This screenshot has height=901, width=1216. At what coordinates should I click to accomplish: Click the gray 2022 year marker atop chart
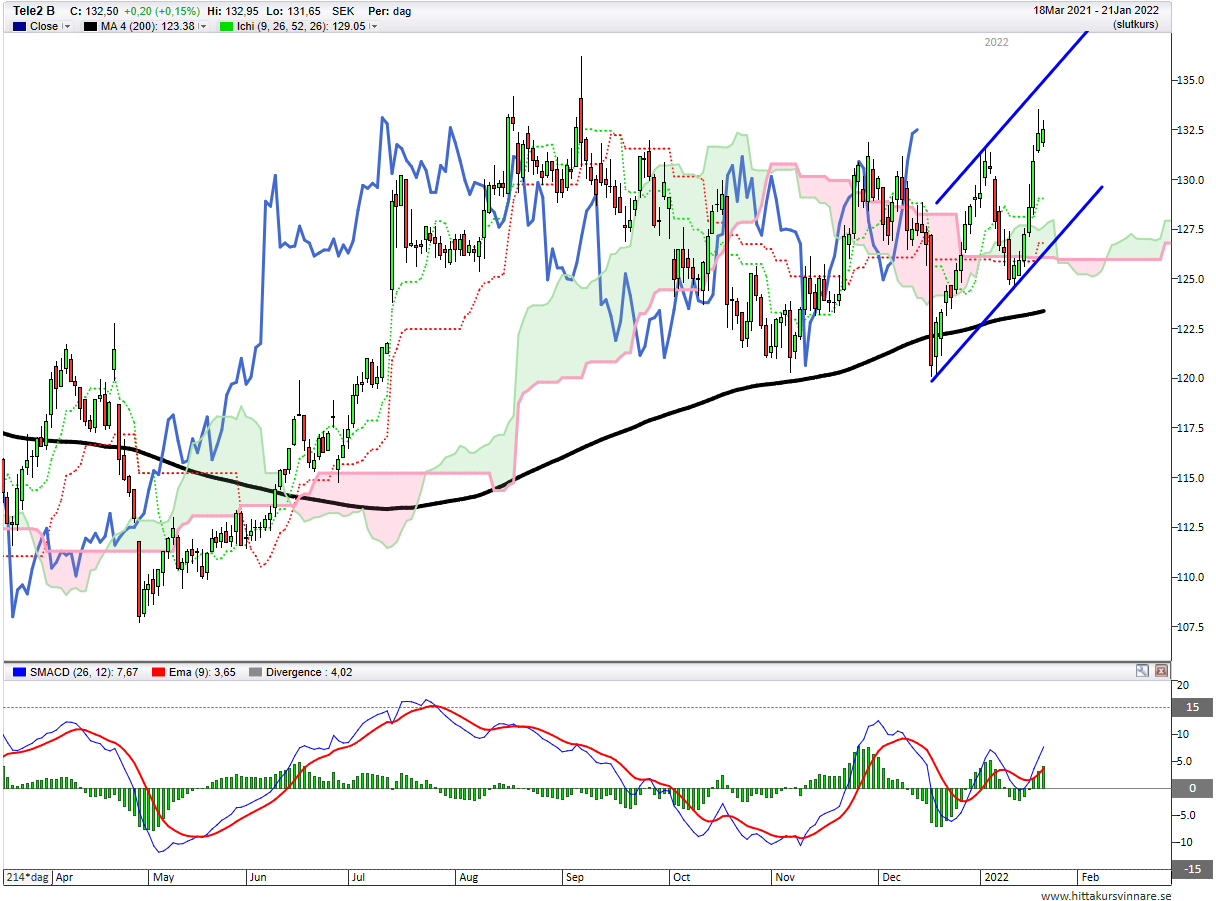coord(996,42)
